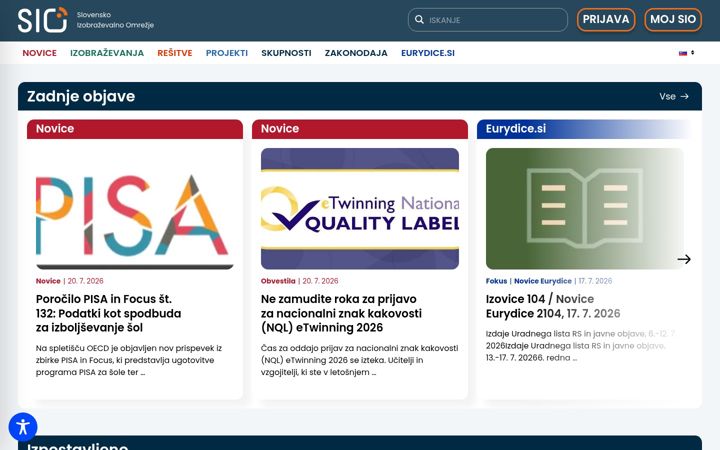The height and width of the screenshot is (450, 720).
Task: Open the PISA logo thumbnail
Action: click(135, 208)
